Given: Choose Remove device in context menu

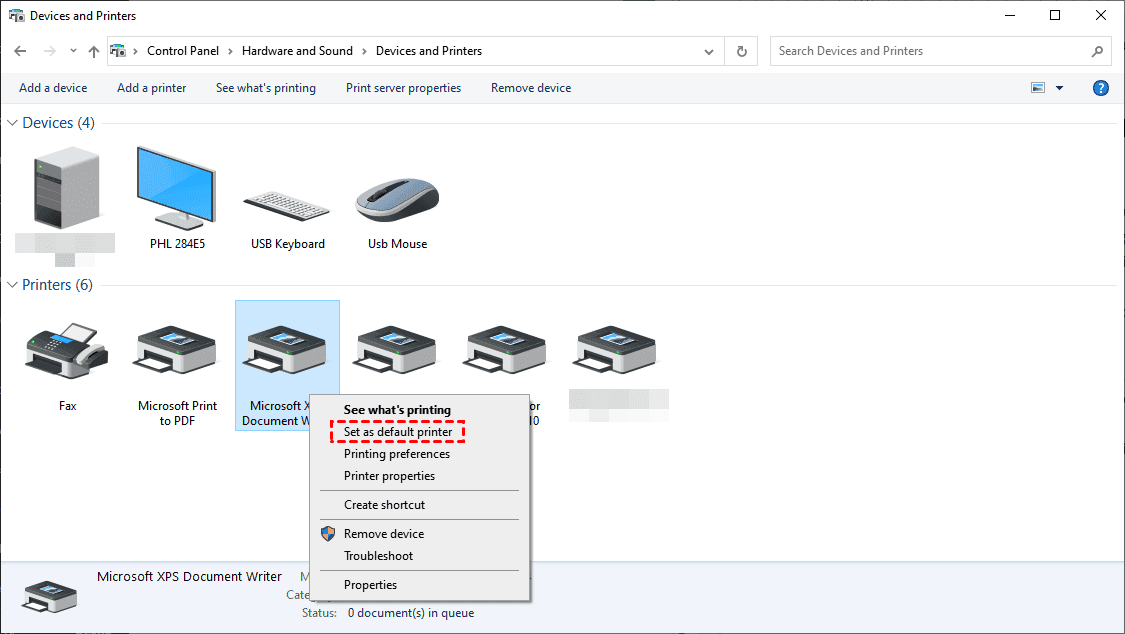Looking at the screenshot, I should pyautogui.click(x=384, y=534).
